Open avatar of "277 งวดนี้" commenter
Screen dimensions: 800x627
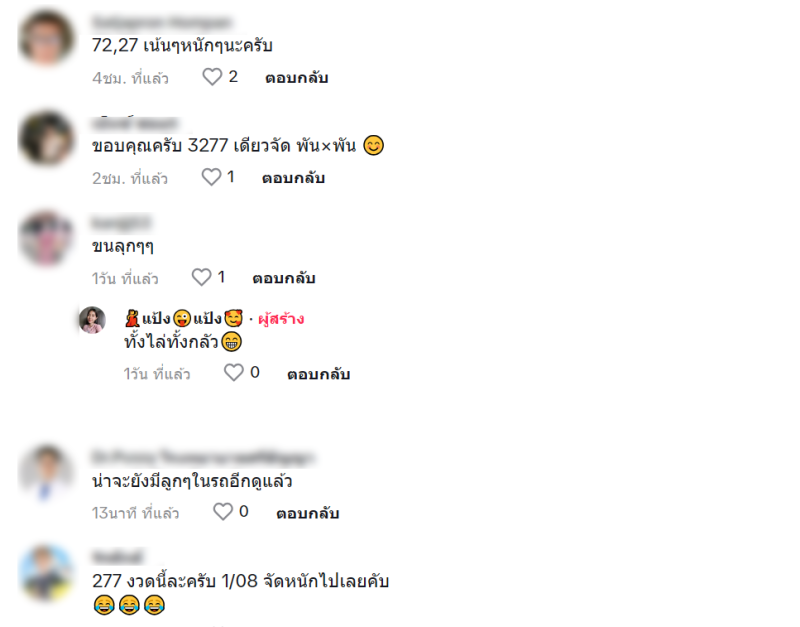pyautogui.click(x=46, y=572)
